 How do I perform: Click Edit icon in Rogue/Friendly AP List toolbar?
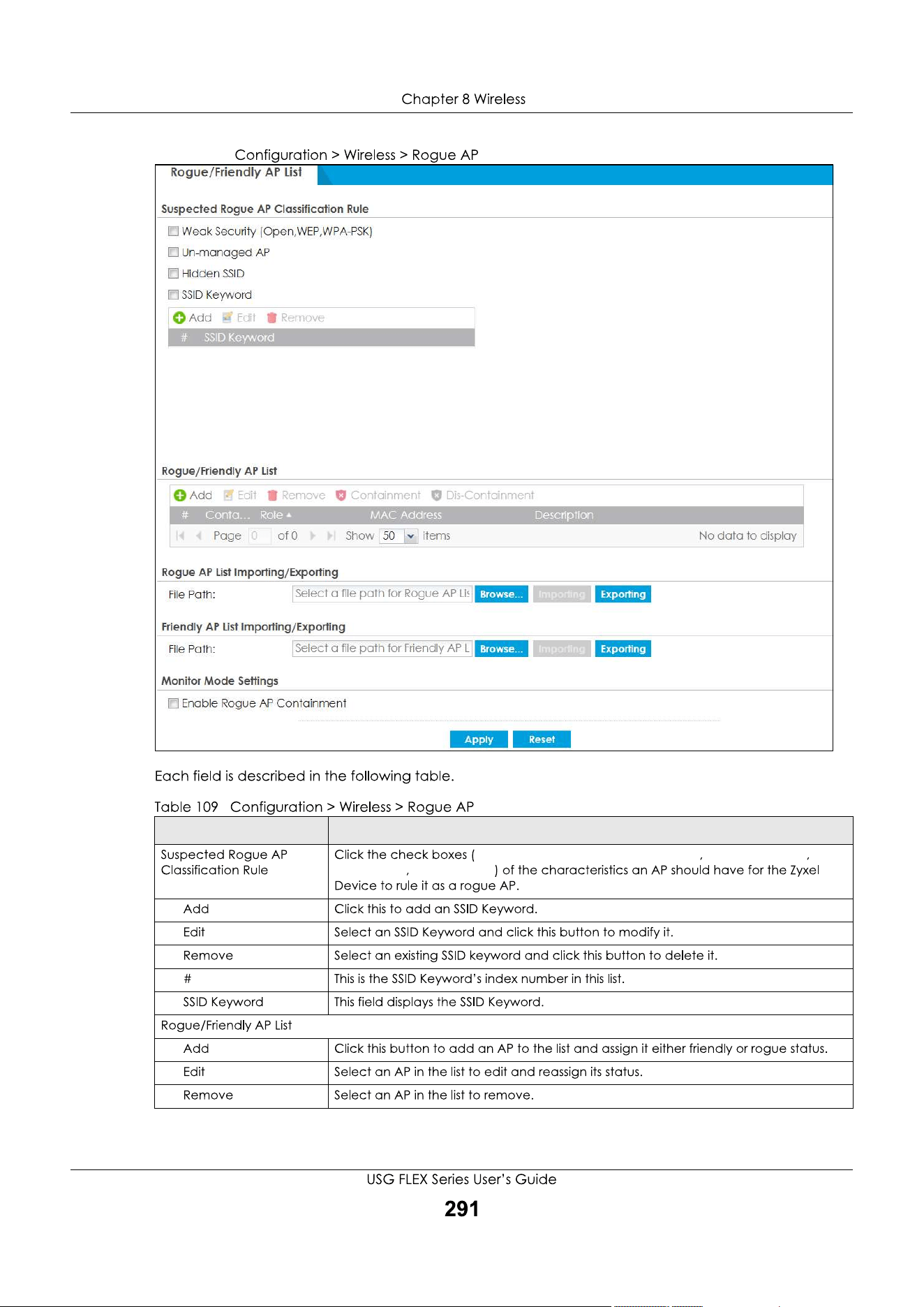coord(228,495)
